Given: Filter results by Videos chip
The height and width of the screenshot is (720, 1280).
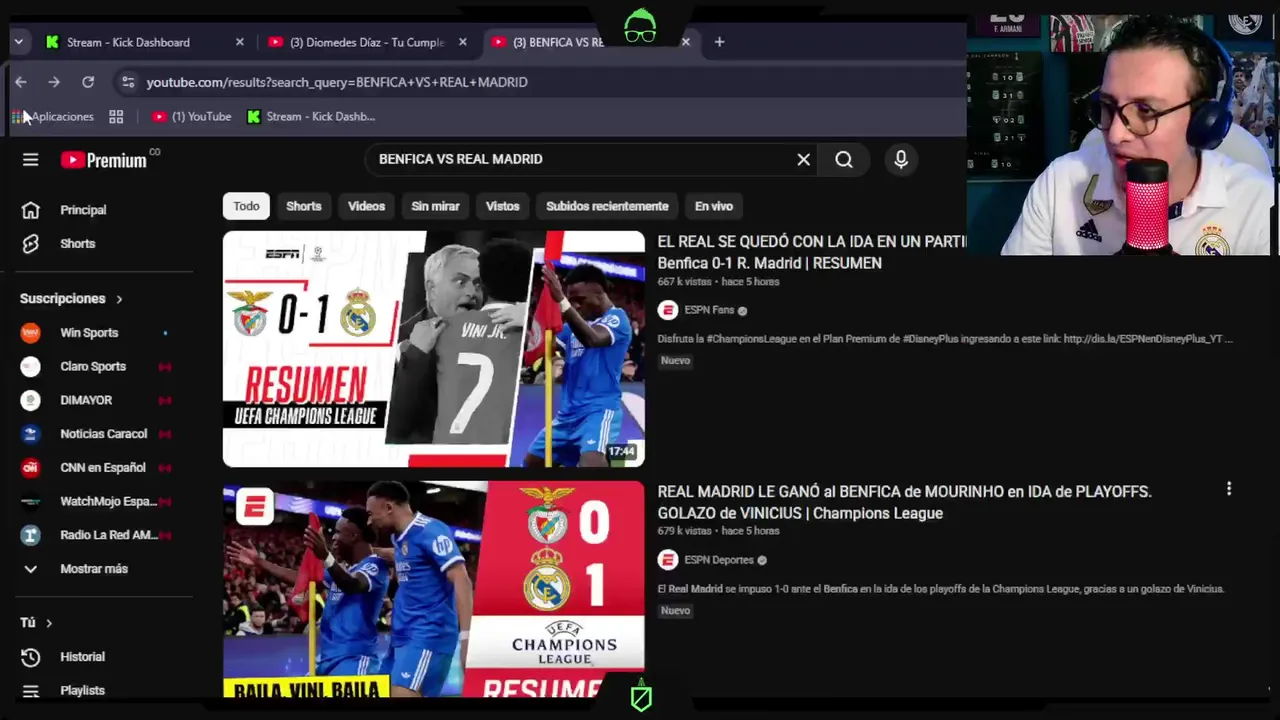Looking at the screenshot, I should click(366, 206).
